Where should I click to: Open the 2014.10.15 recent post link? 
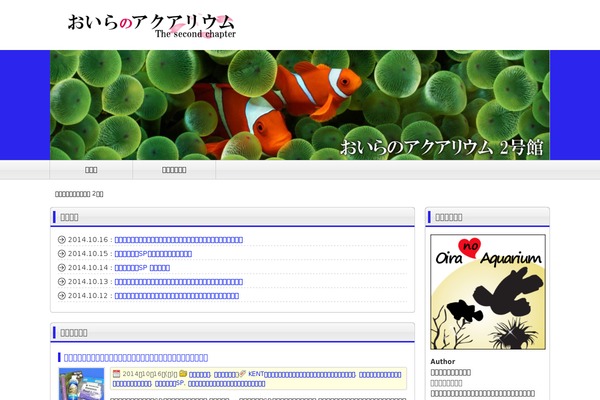point(153,254)
